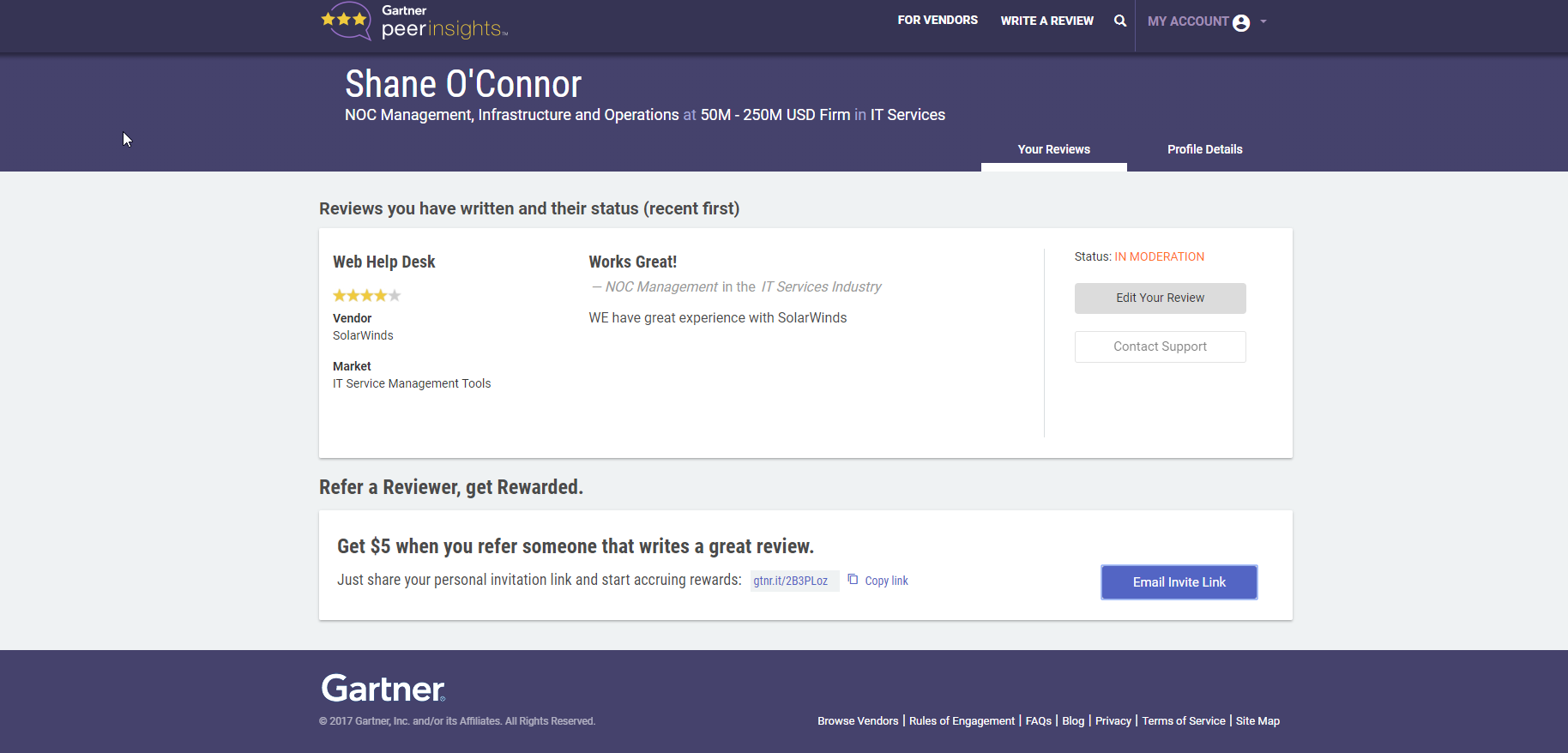Open the FAQs footer link

[1038, 721]
